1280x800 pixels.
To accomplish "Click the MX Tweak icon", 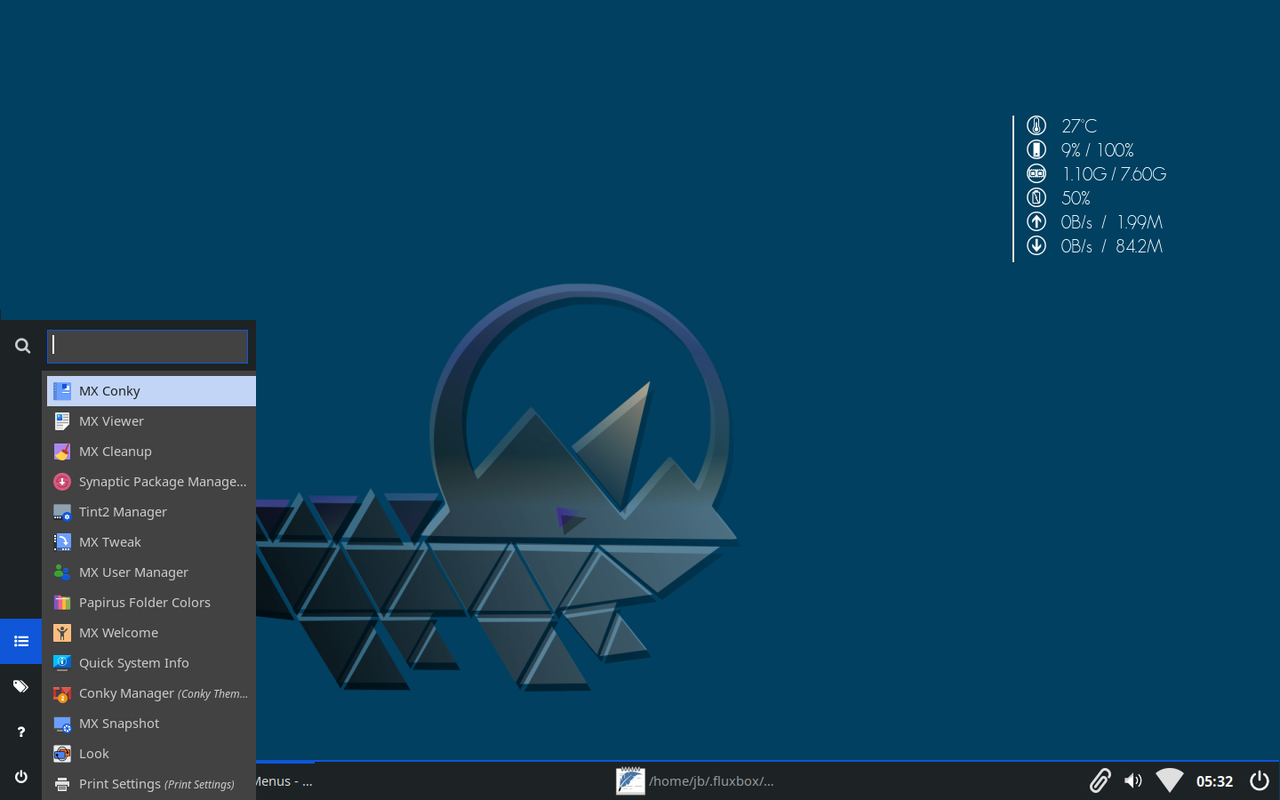I will pyautogui.click(x=62, y=542).
